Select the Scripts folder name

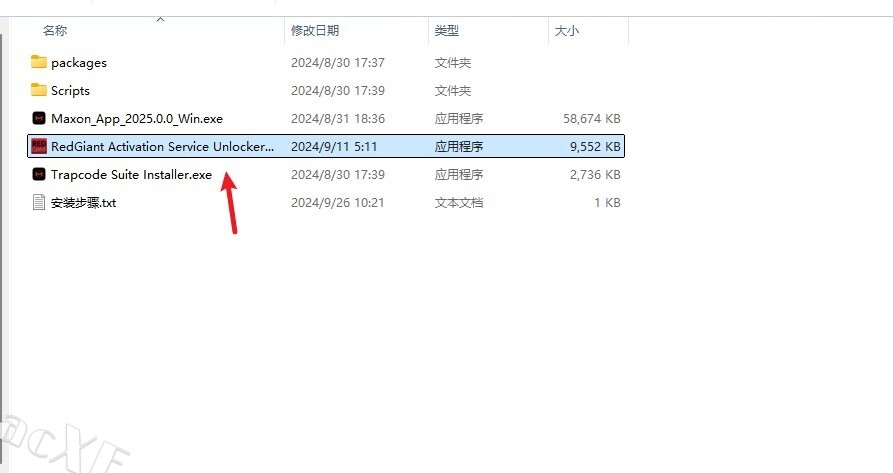(70, 91)
